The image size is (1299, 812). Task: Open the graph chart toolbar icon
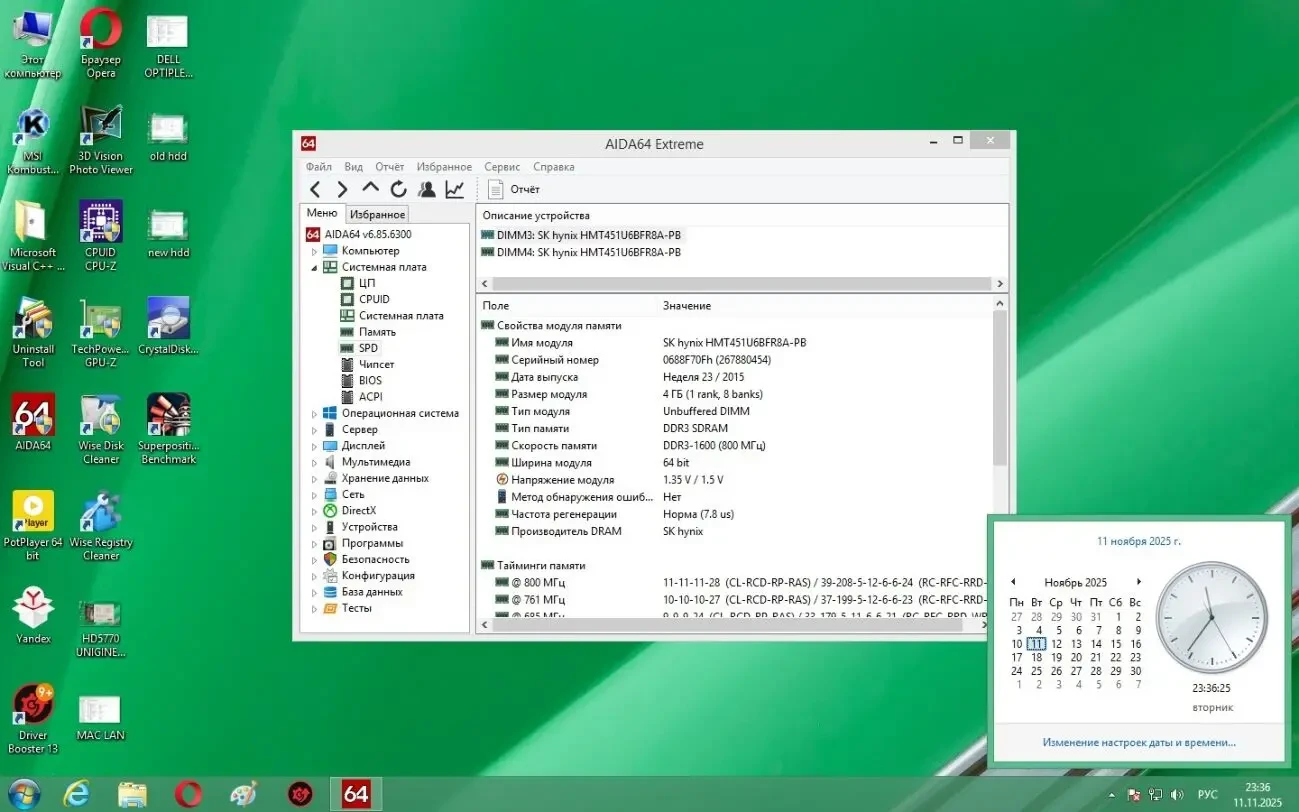455,189
